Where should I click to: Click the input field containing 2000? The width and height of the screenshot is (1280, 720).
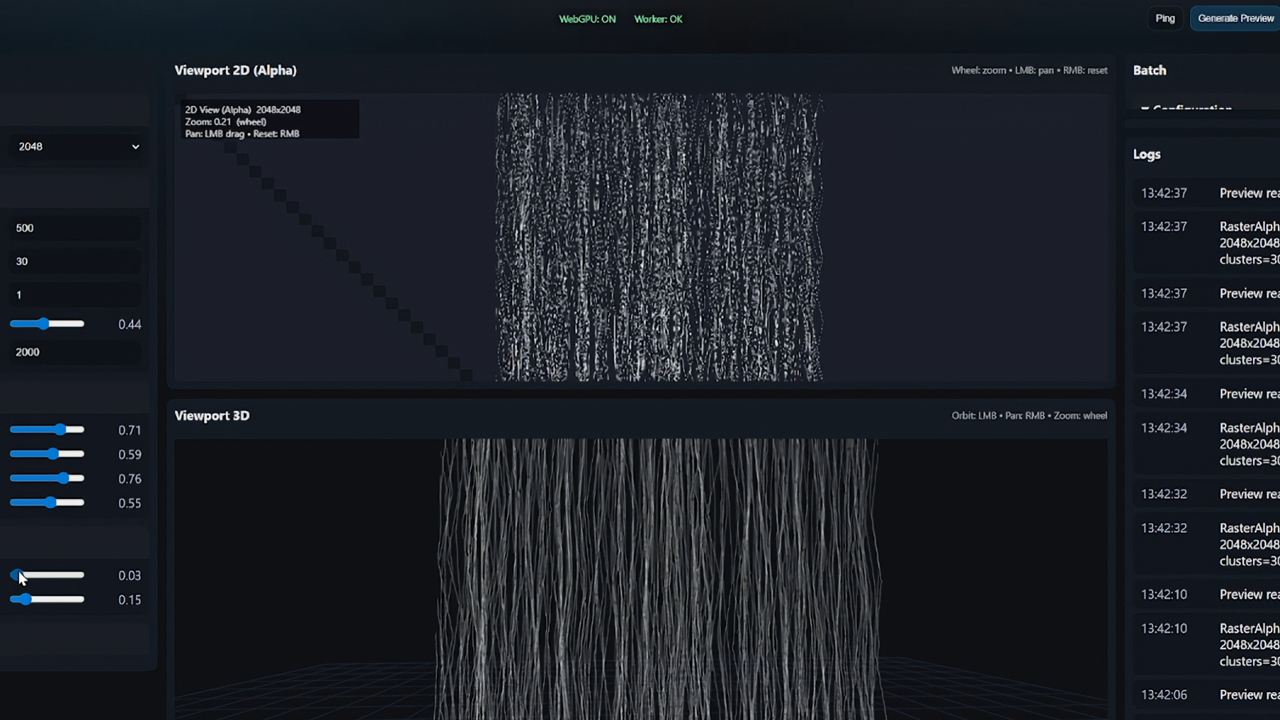coord(75,352)
